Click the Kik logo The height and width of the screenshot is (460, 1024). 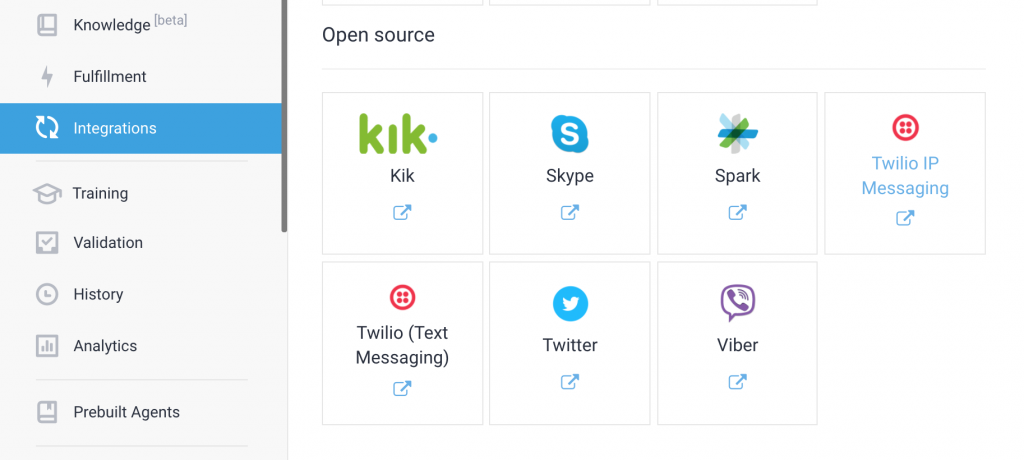coord(398,134)
